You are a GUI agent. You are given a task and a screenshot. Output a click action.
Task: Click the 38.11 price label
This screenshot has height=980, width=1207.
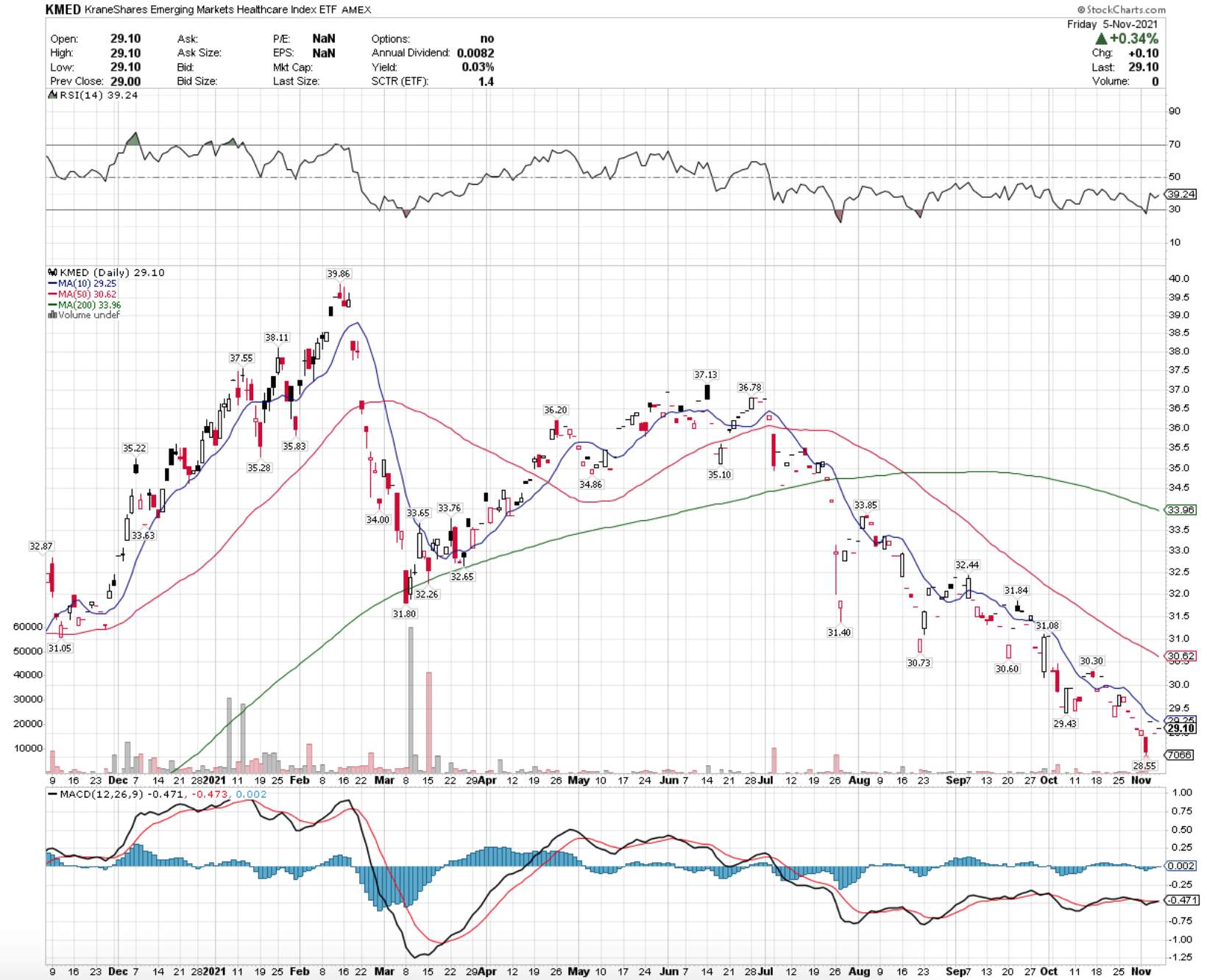[277, 338]
